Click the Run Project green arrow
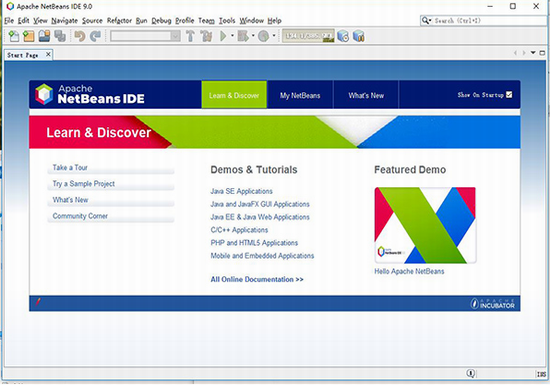The image size is (550, 385). (x=223, y=36)
